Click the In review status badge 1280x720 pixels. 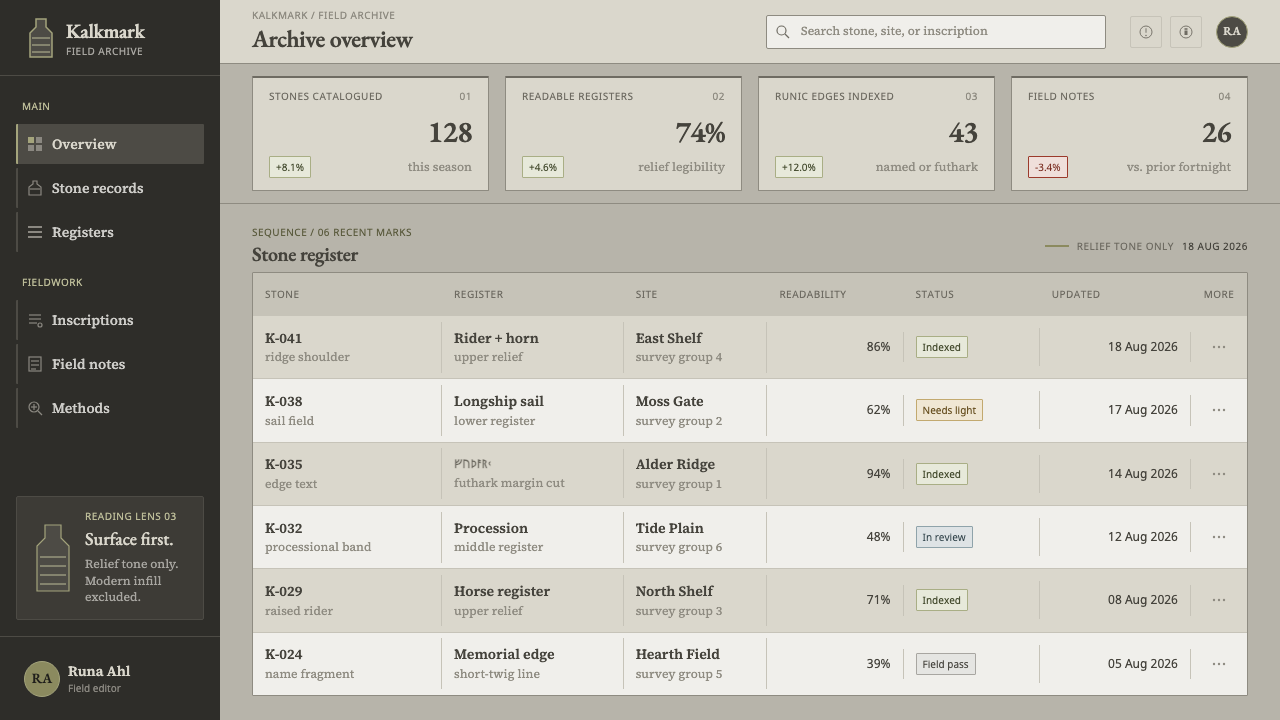pos(944,537)
